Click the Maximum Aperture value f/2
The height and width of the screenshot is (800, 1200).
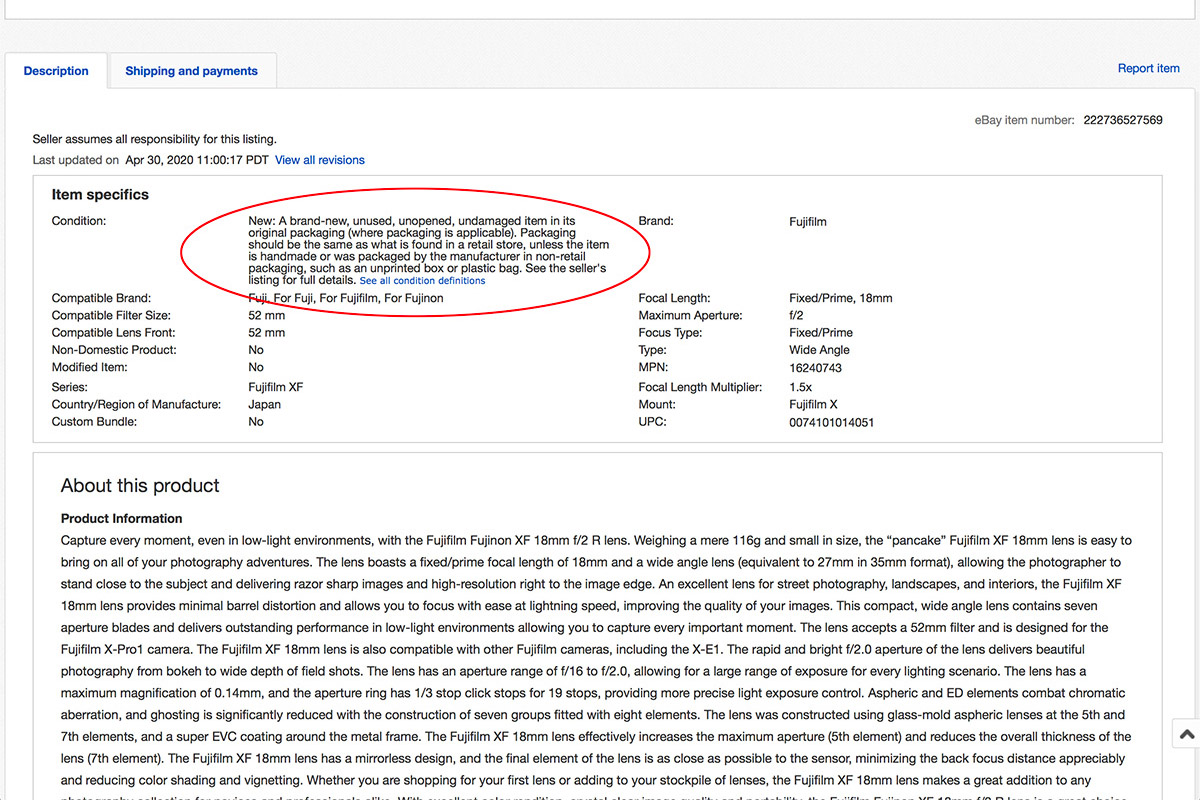click(x=798, y=316)
